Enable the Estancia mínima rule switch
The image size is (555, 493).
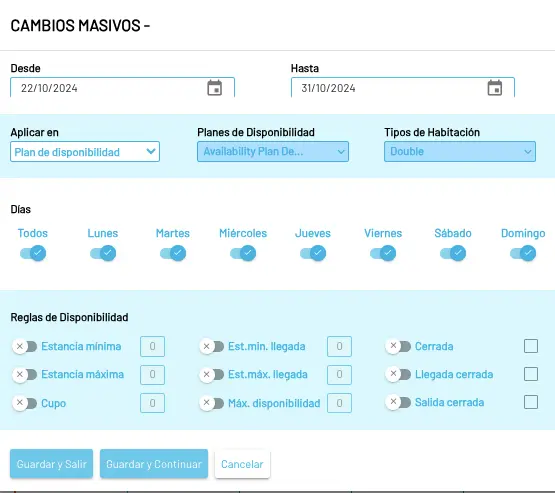24,346
